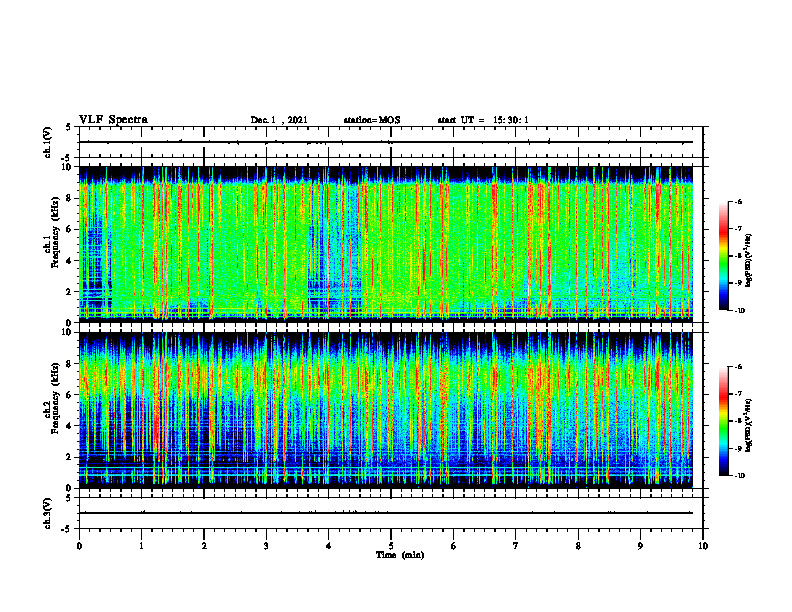Viewport: 792px width, 612px height.
Task: Click the "VLF Spectra" plot title
Action: point(113,119)
